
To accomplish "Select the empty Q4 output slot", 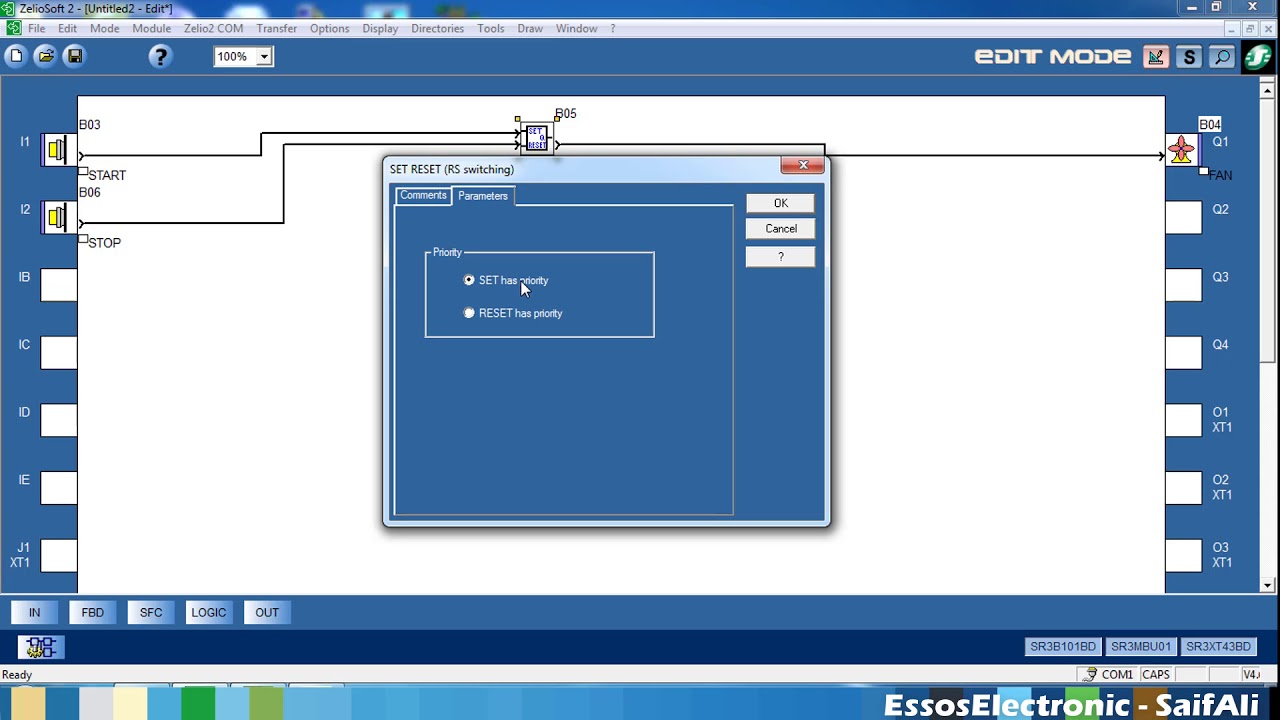I will [1183, 353].
